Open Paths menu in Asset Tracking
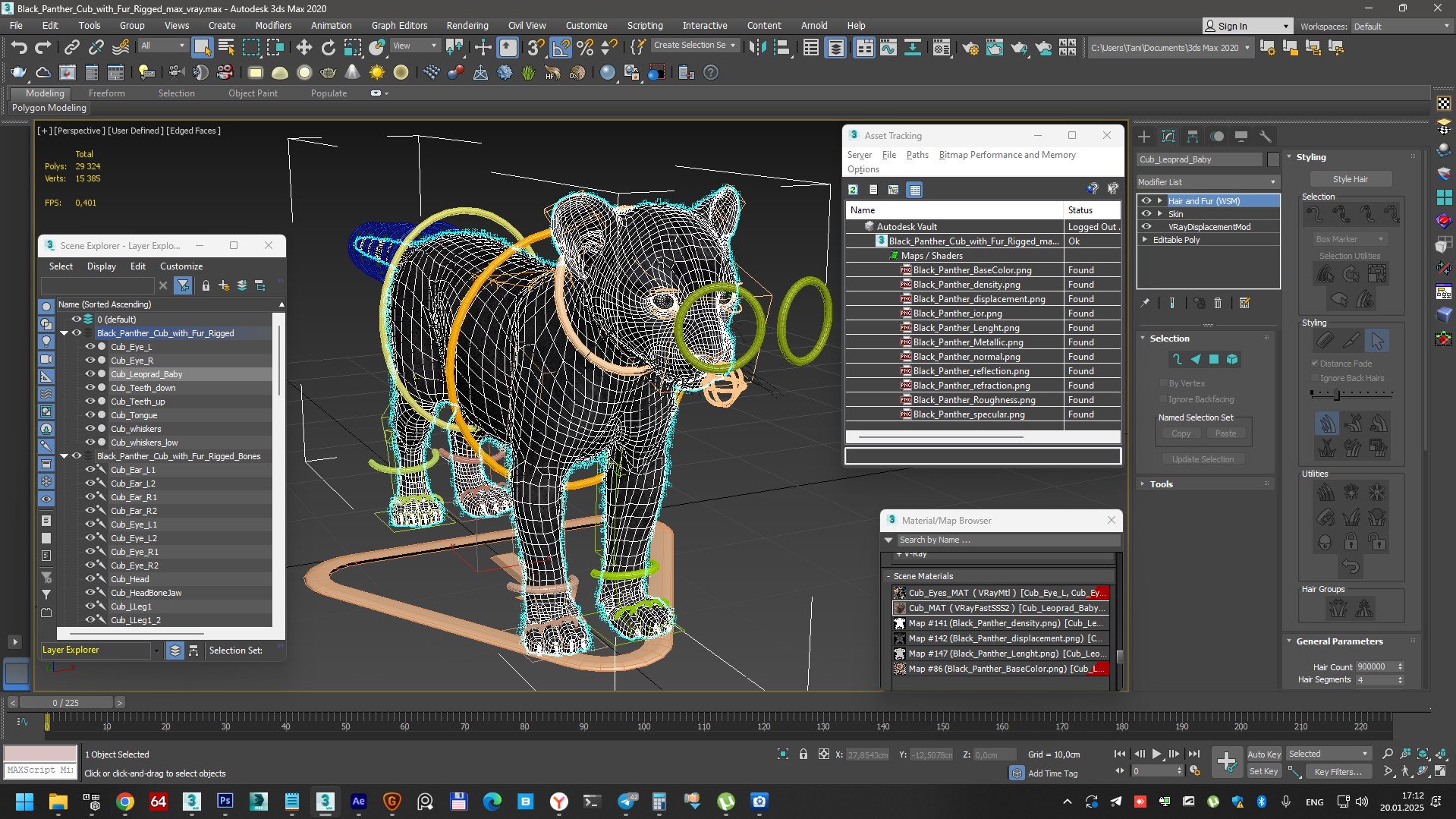 pyautogui.click(x=917, y=155)
